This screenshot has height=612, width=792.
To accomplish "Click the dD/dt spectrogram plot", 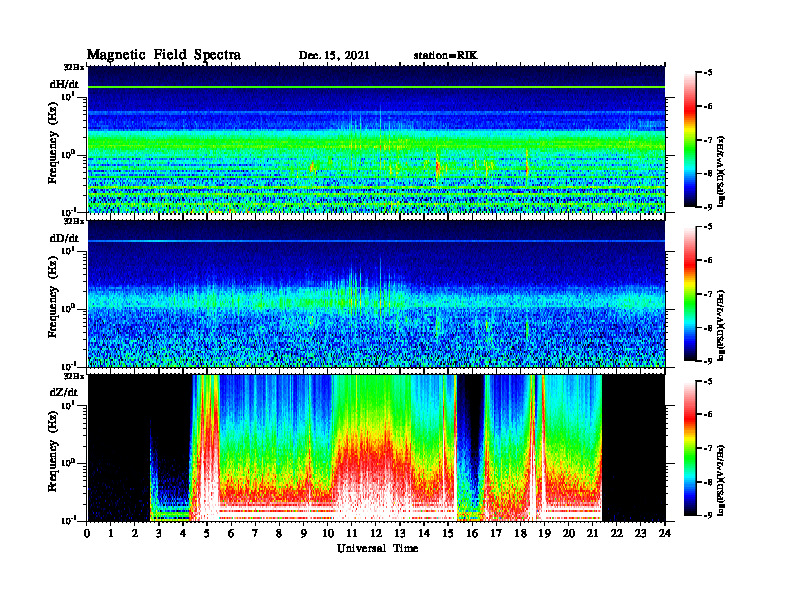I will tap(376, 293).
